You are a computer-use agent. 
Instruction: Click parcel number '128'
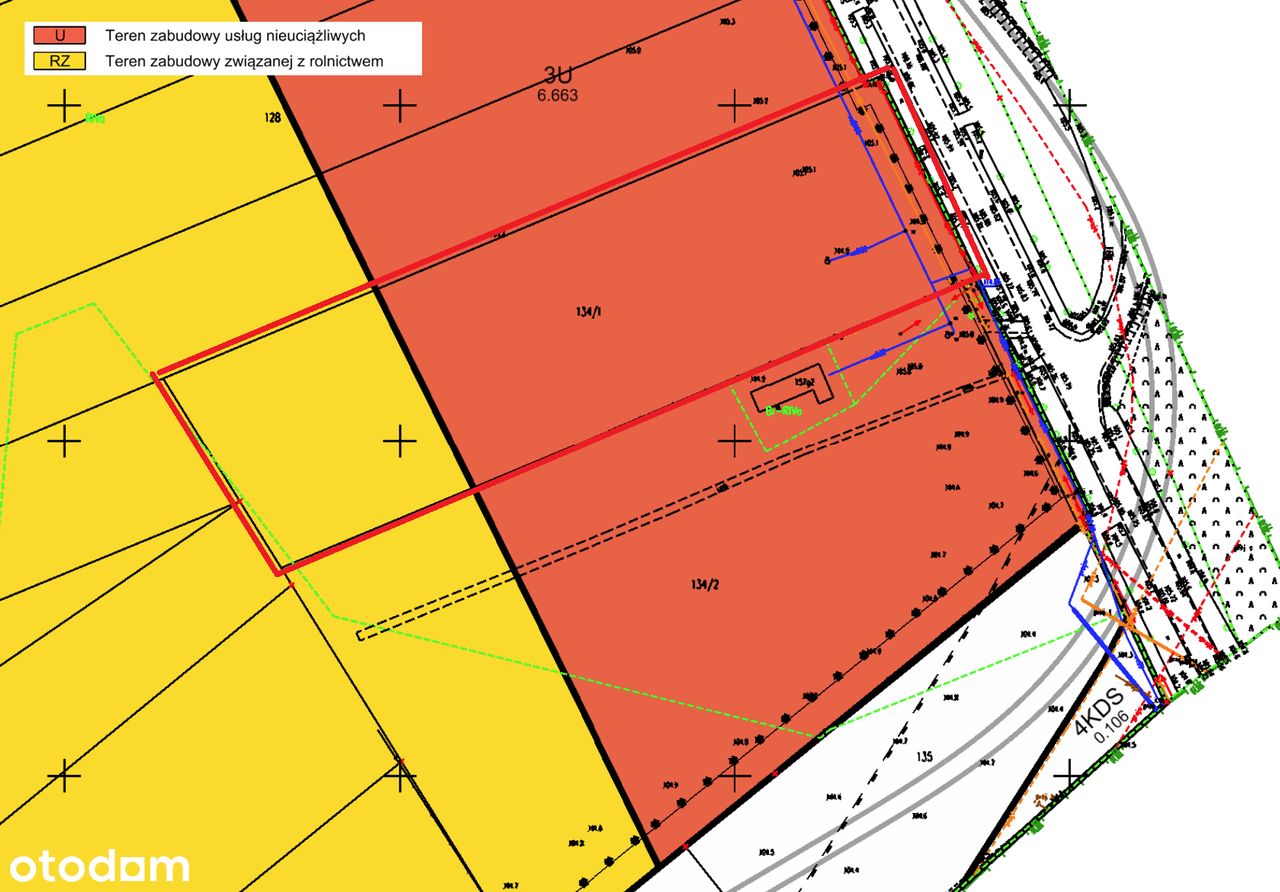coord(272,118)
